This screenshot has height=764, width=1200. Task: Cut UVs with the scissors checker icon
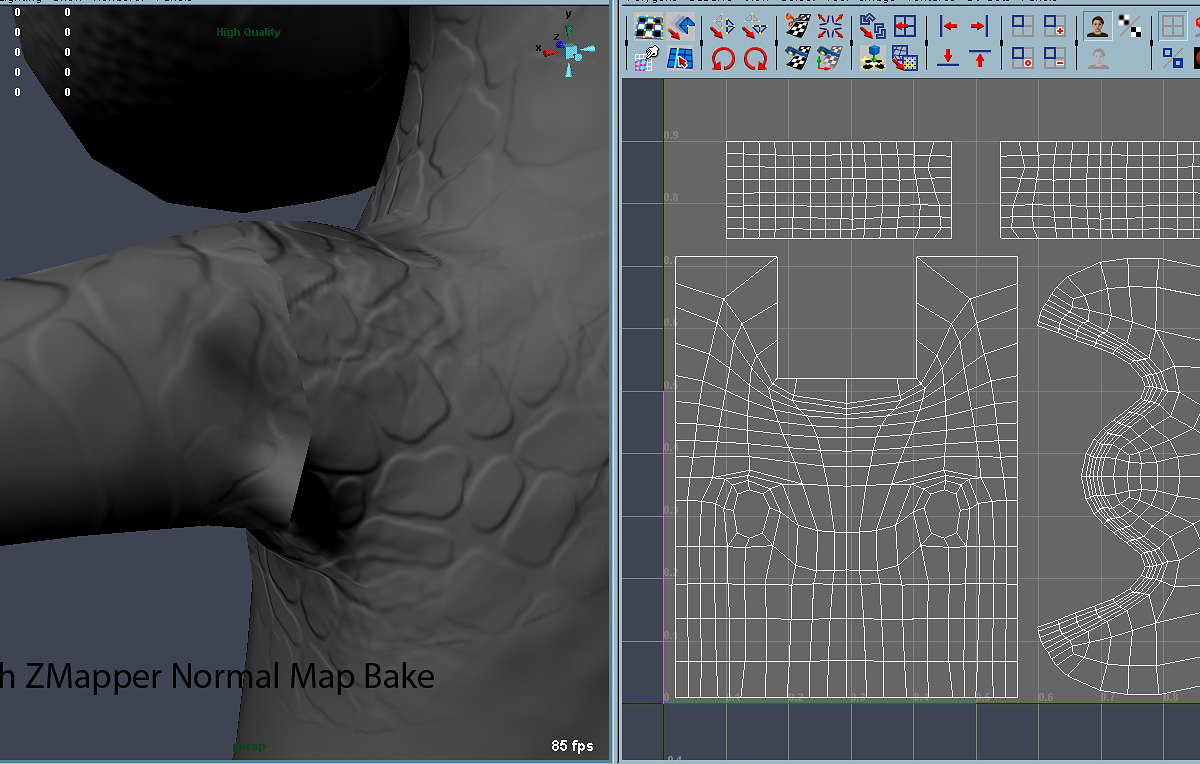click(x=797, y=27)
